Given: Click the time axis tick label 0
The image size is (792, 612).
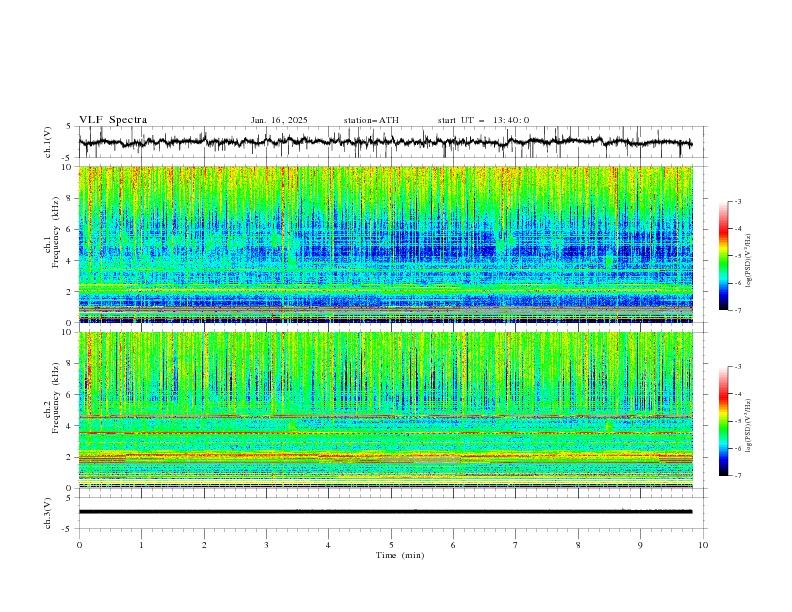Looking at the screenshot, I should point(79,545).
